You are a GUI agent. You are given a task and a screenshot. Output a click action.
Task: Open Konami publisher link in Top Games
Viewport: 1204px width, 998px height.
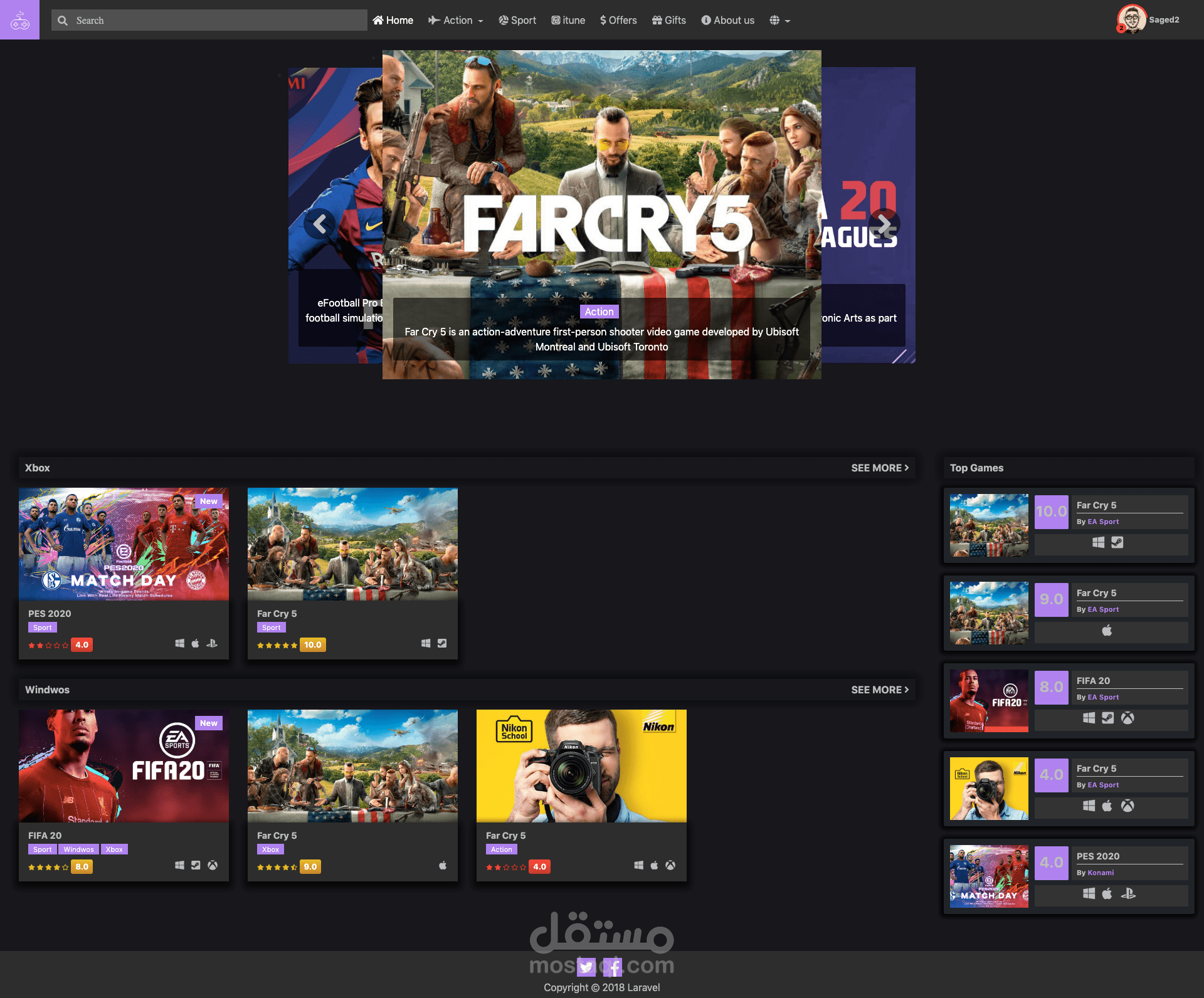point(1101,873)
